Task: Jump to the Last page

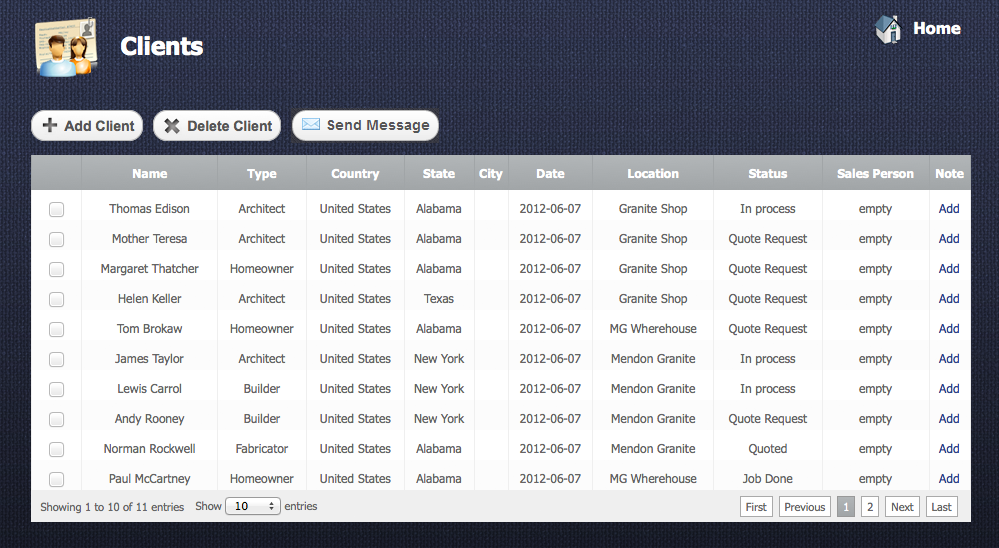Action: coord(941,507)
